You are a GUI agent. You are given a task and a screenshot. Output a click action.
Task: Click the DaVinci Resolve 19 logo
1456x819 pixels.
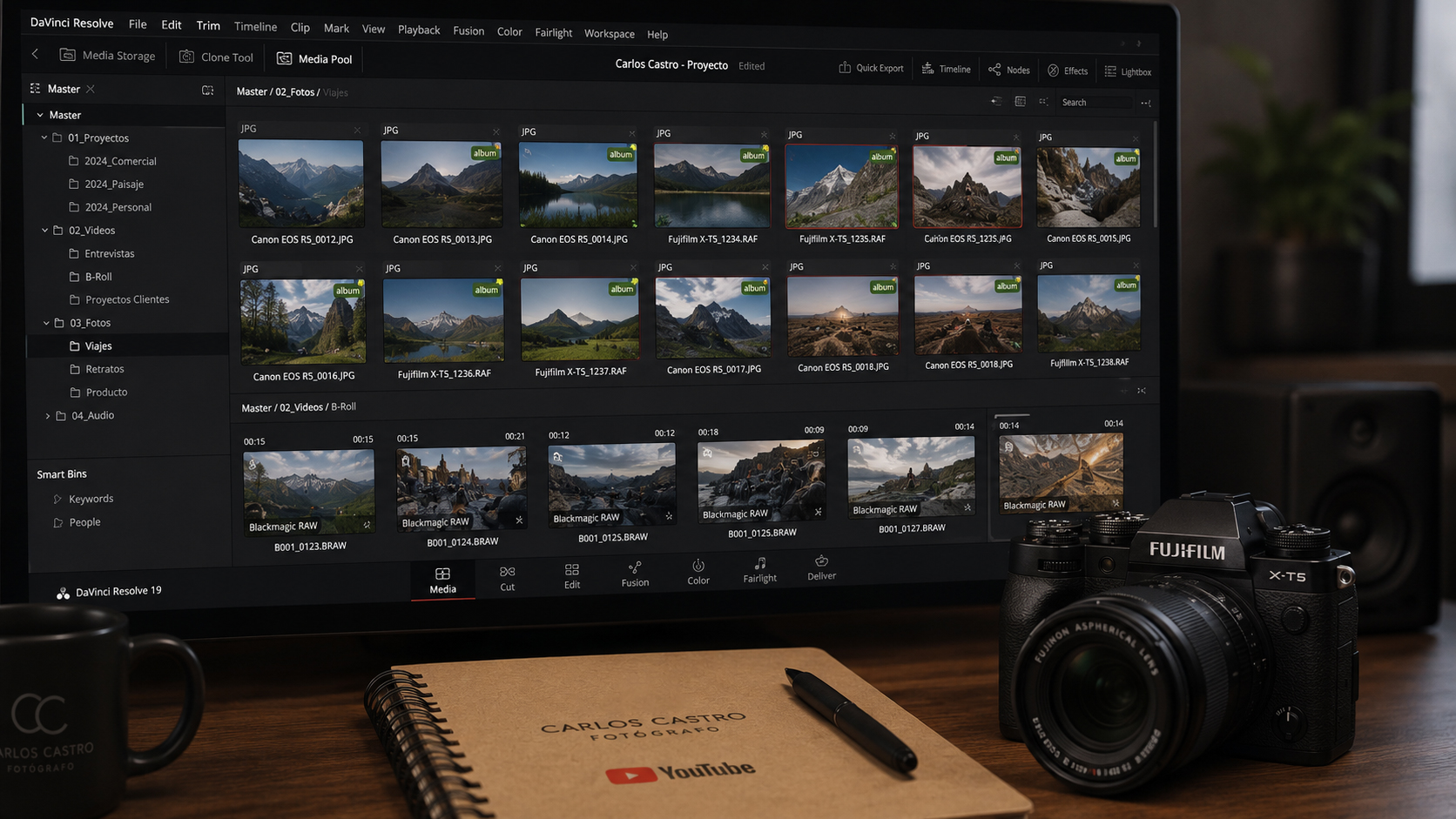point(63,593)
